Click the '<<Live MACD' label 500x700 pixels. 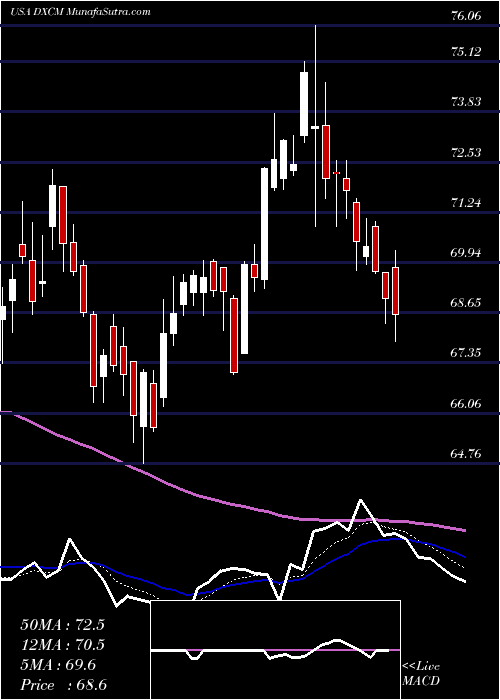[x=421, y=673]
